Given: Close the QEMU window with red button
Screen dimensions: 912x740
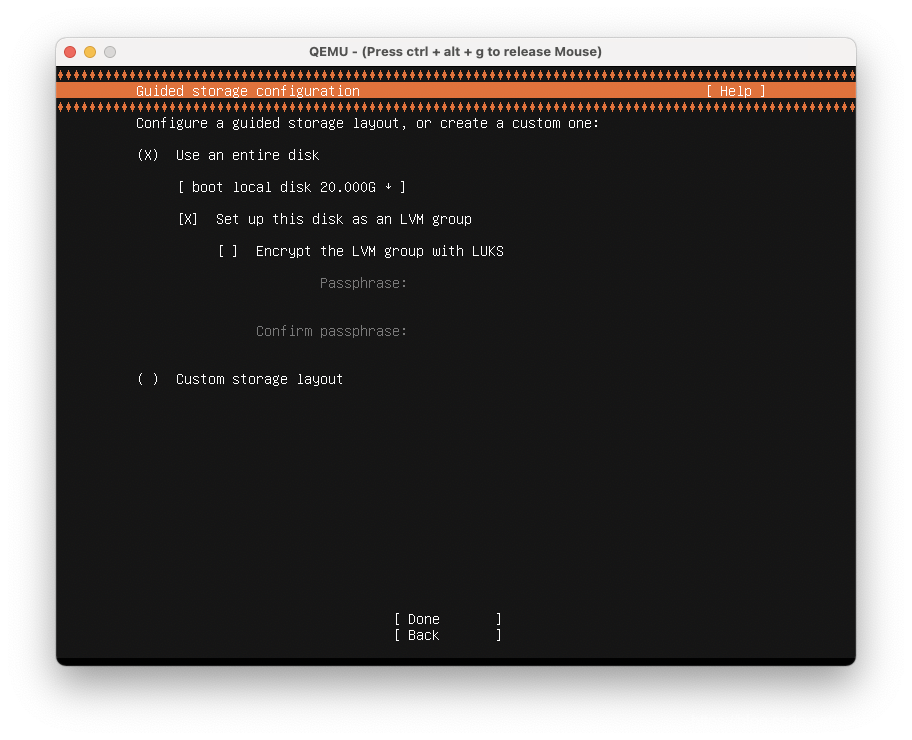Looking at the screenshot, I should click(70, 52).
